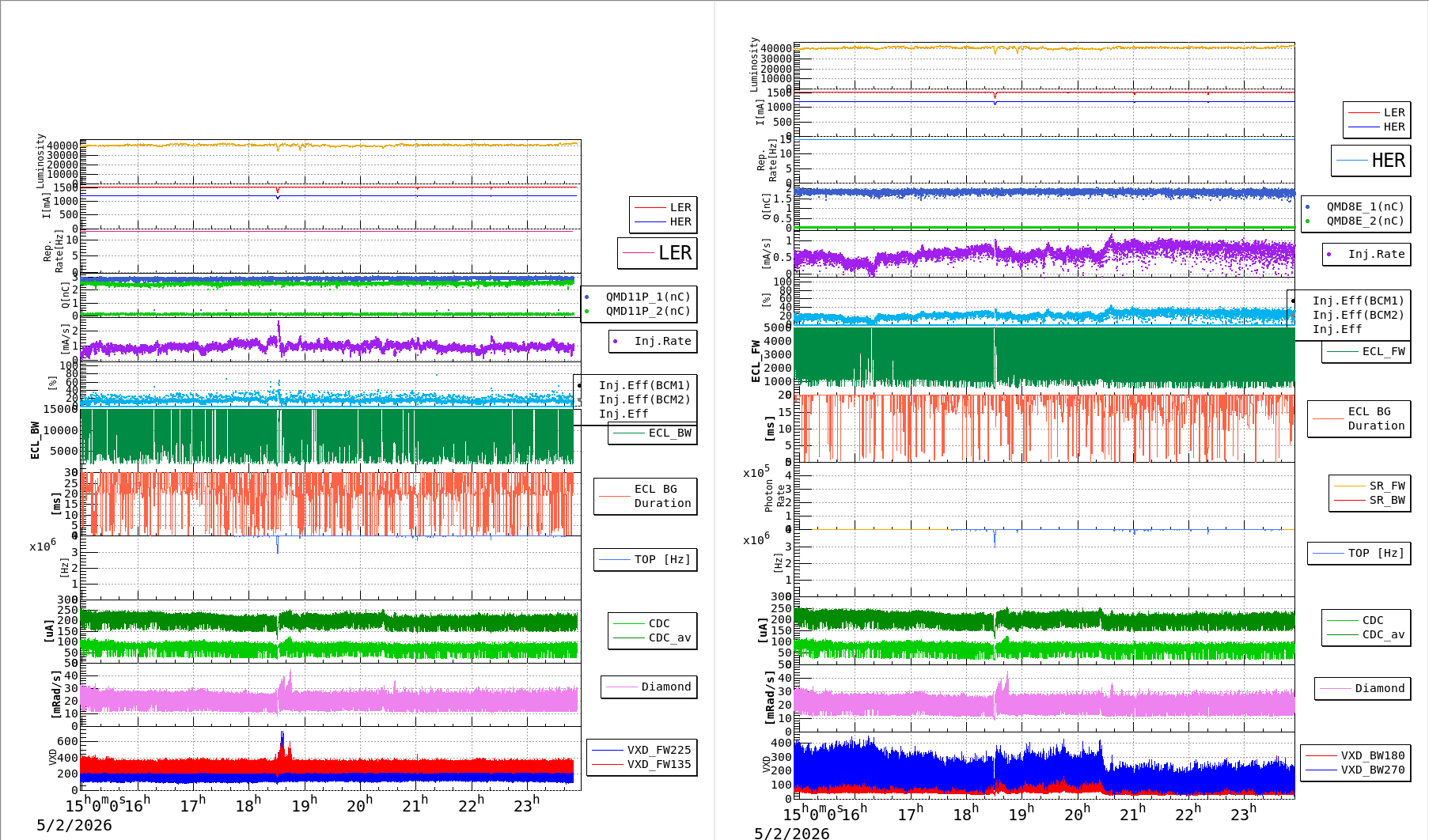
Task: Click the ECL_BW y-axis label
Action: click(35, 440)
